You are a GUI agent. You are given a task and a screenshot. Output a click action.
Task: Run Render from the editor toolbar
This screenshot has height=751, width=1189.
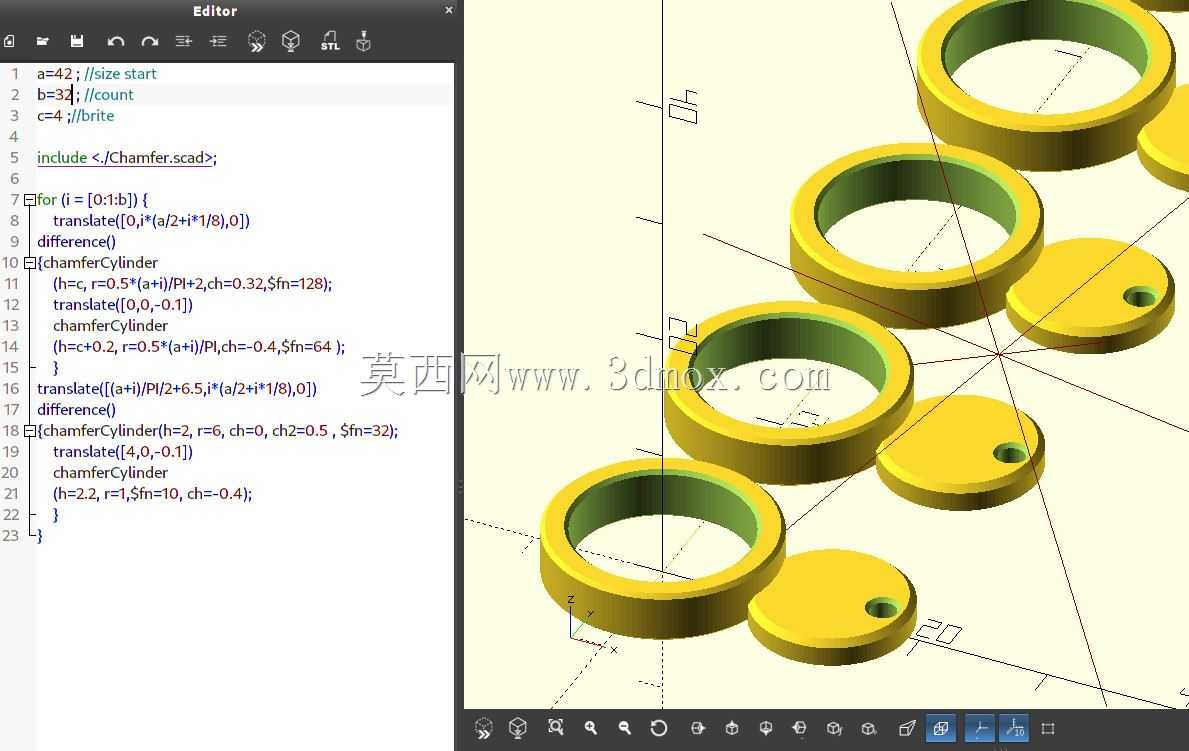tap(290, 41)
